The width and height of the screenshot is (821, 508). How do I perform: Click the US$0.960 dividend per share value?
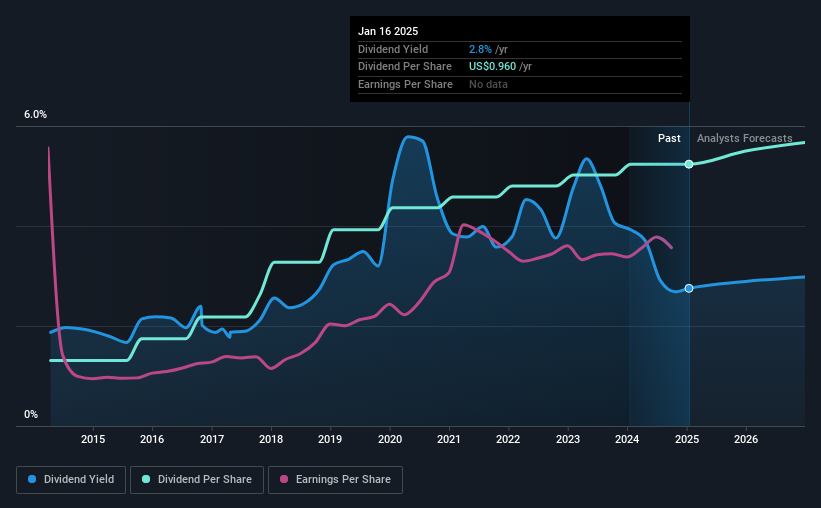click(492, 67)
